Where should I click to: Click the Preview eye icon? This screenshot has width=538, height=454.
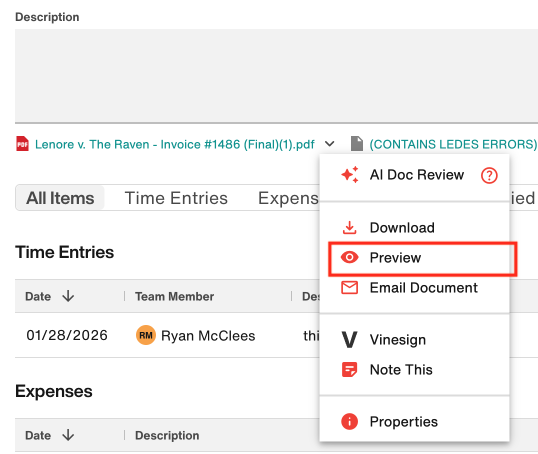point(349,257)
